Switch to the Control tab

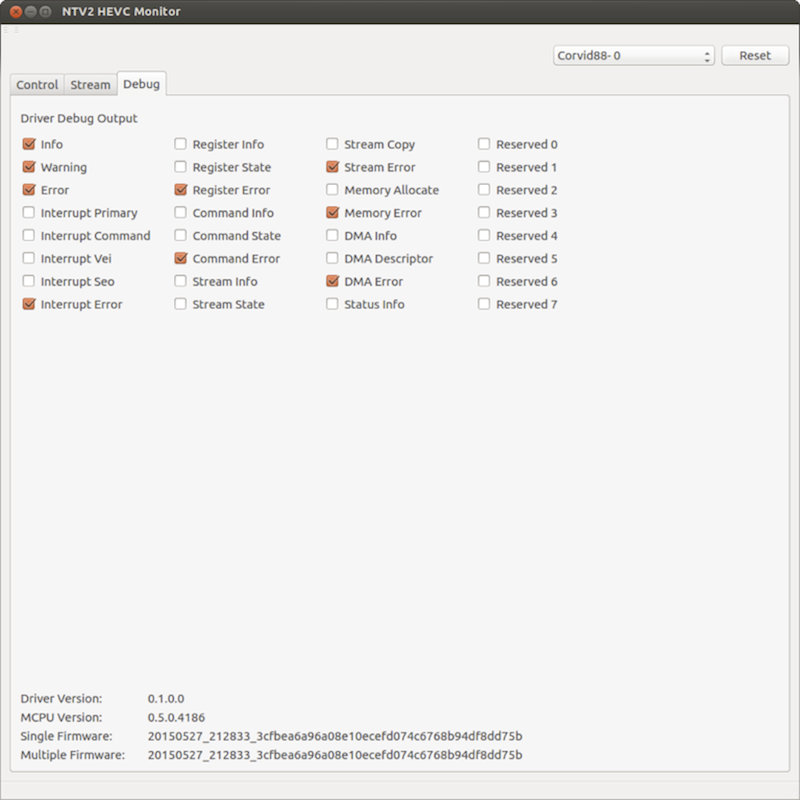click(36, 85)
